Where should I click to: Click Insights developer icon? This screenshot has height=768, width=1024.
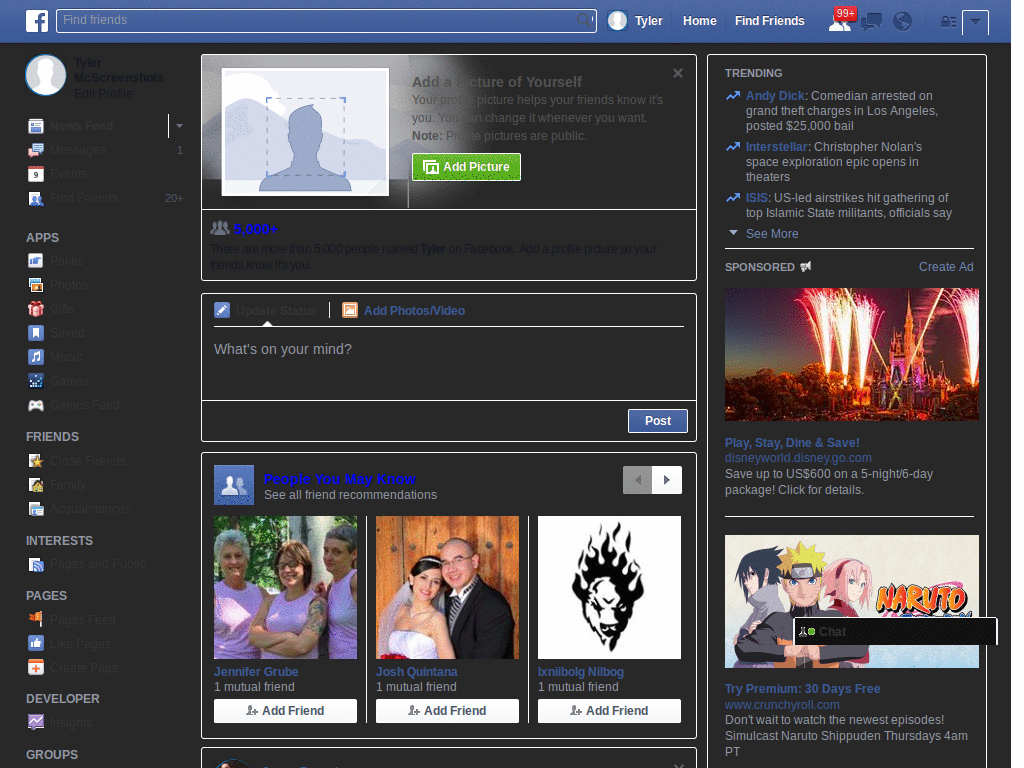(36, 722)
